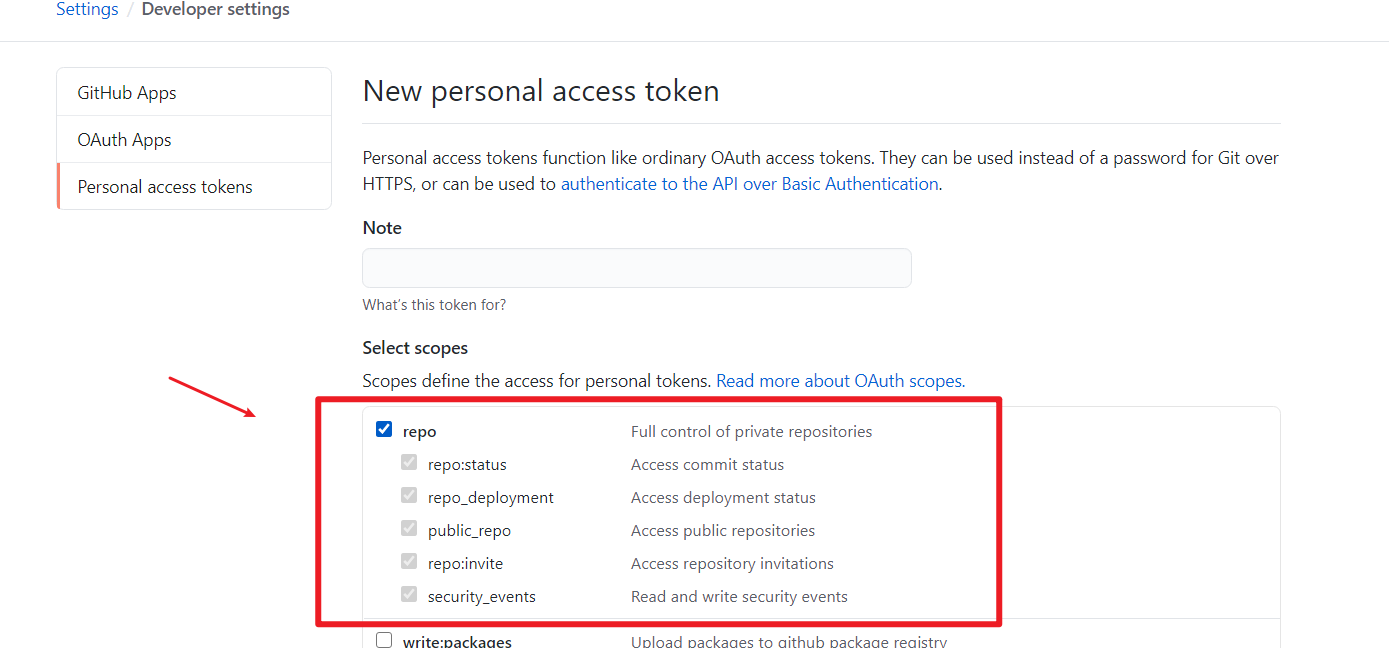Click the public_repo scope label
The image size is (1389, 648).
tap(469, 531)
